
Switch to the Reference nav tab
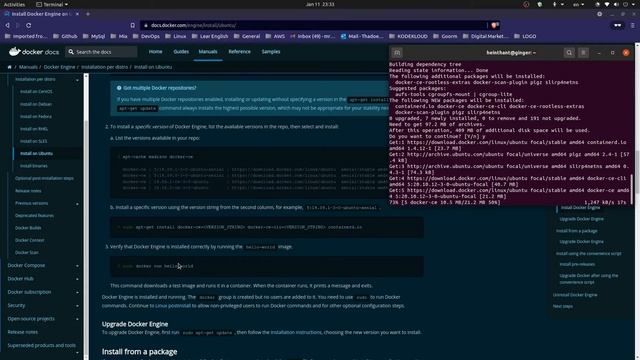240,52
